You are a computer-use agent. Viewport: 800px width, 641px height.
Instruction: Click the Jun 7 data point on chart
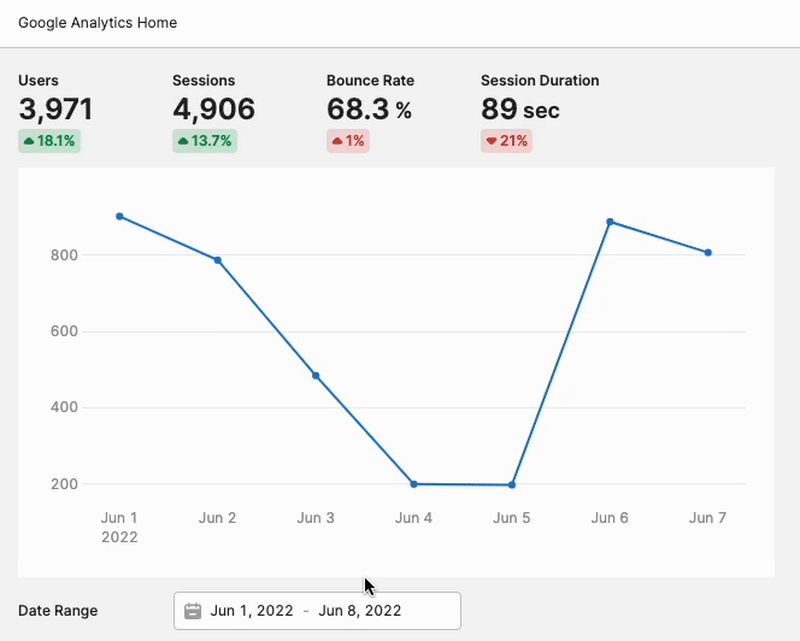coord(708,253)
